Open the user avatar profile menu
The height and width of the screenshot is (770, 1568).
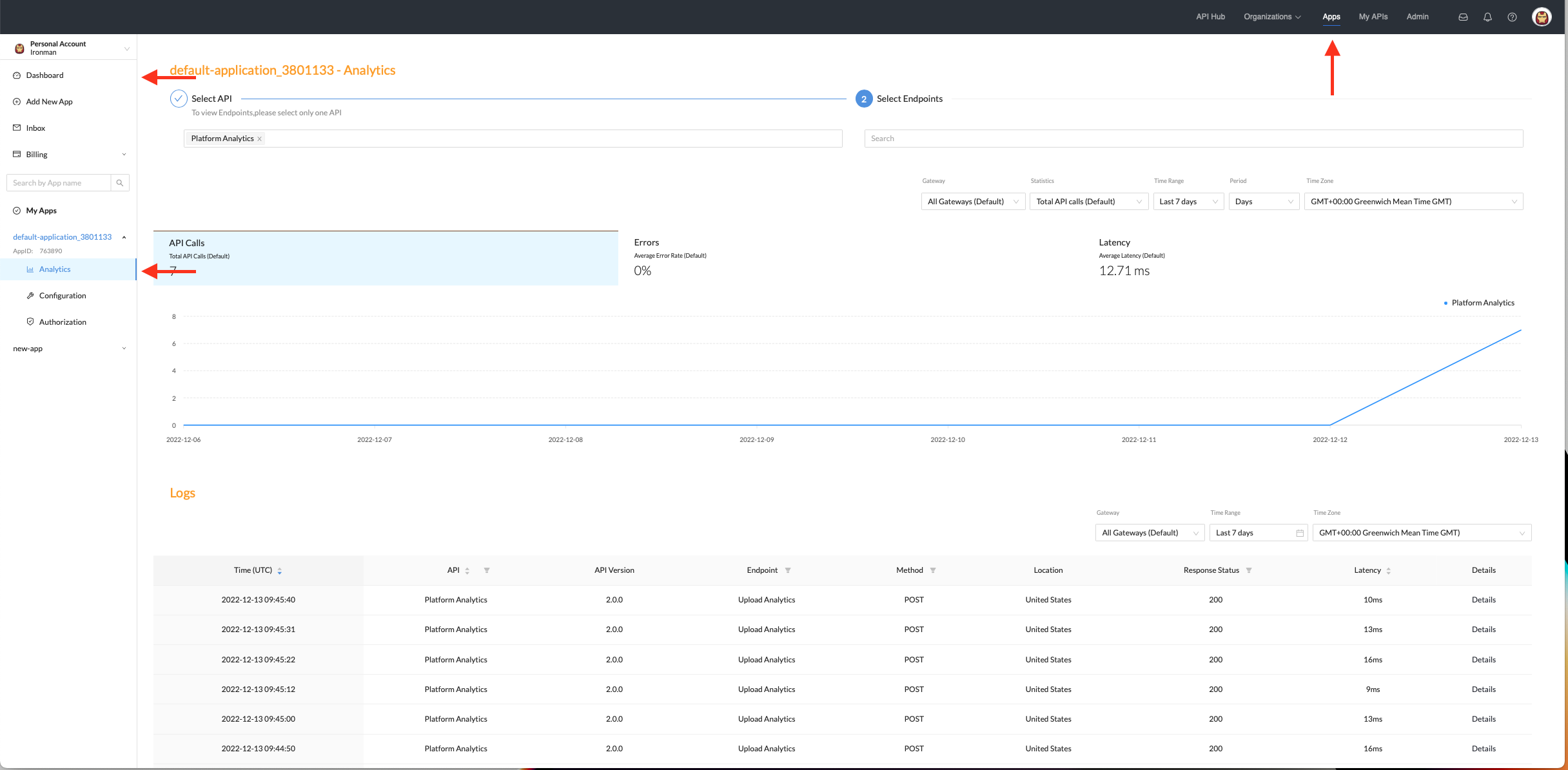pos(1542,17)
